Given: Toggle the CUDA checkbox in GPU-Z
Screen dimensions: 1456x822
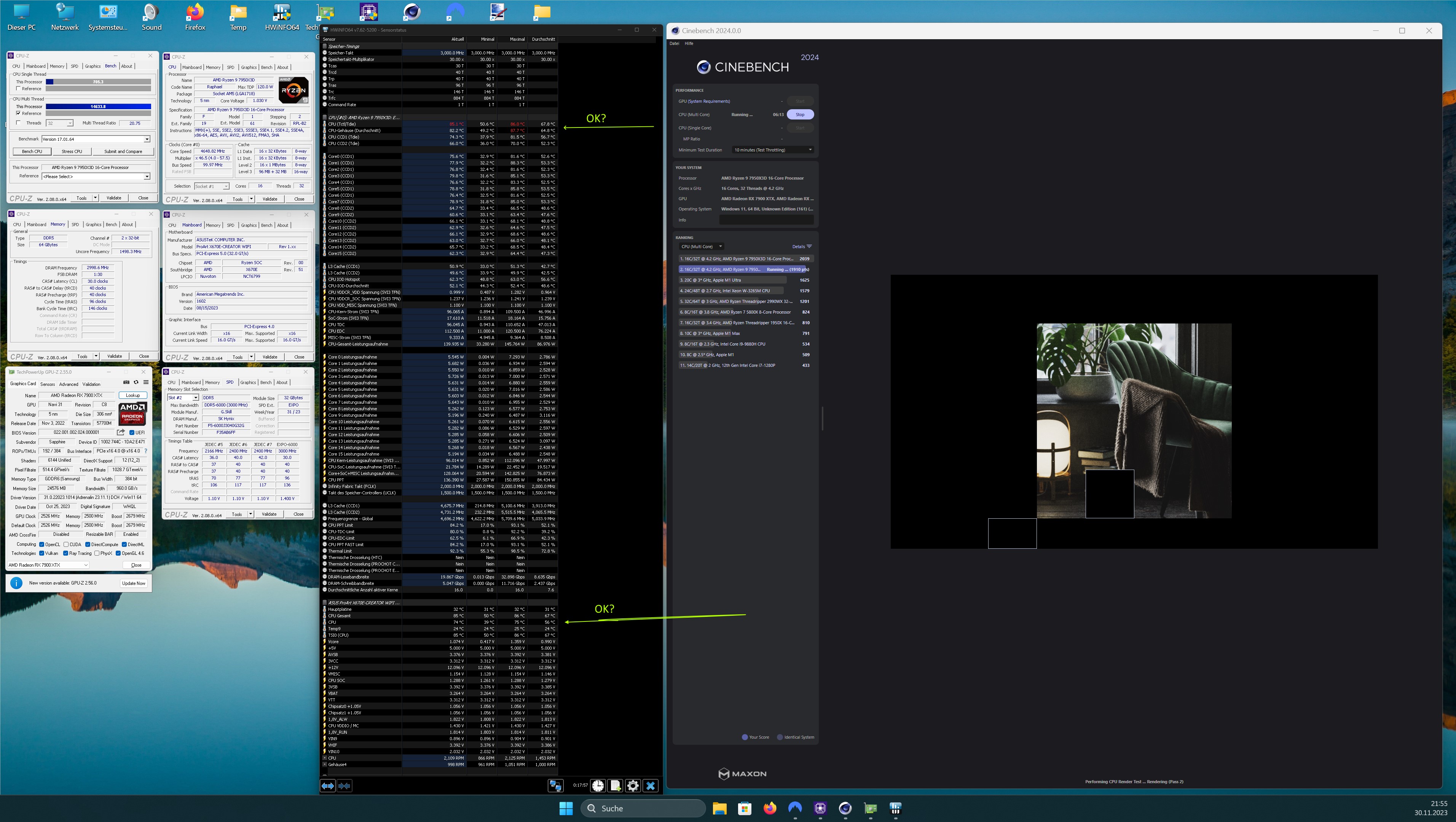Looking at the screenshot, I should 66,544.
